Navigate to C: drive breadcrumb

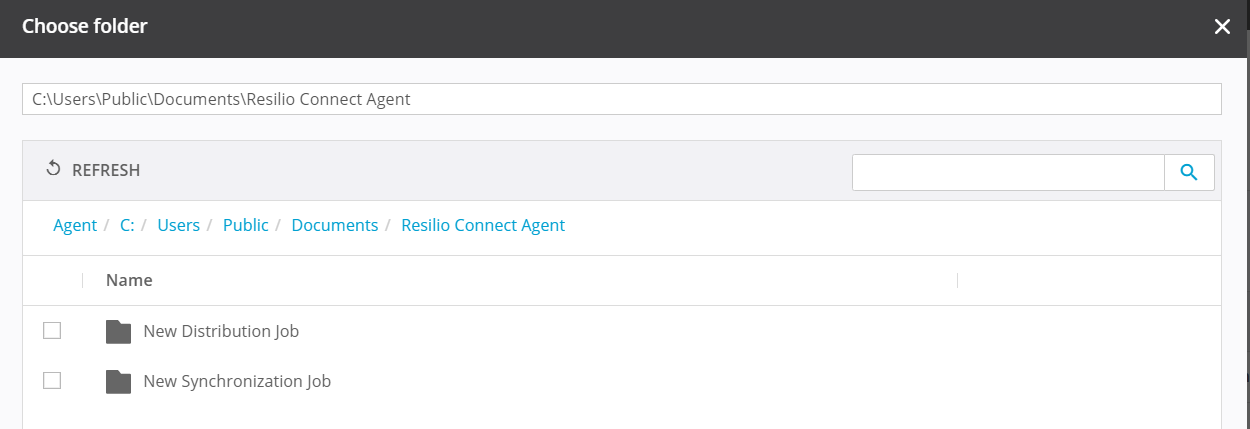pyautogui.click(x=127, y=226)
